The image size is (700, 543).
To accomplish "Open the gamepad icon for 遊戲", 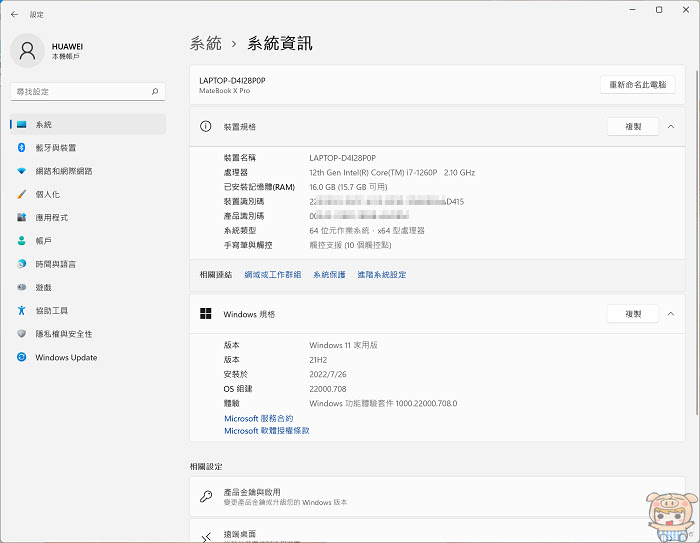I will (x=21, y=287).
